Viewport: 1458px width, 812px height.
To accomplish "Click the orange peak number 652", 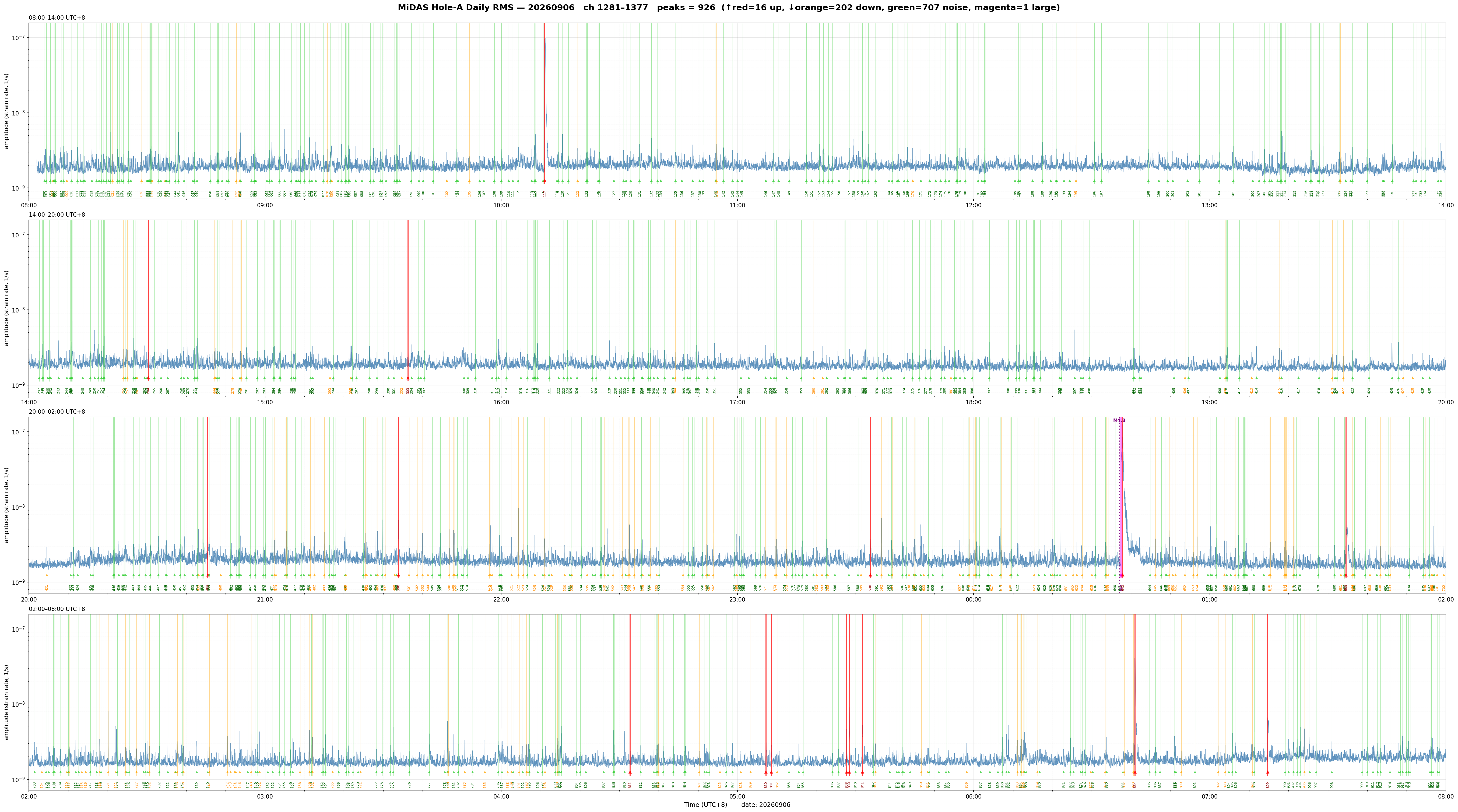I will coord(1185,588).
